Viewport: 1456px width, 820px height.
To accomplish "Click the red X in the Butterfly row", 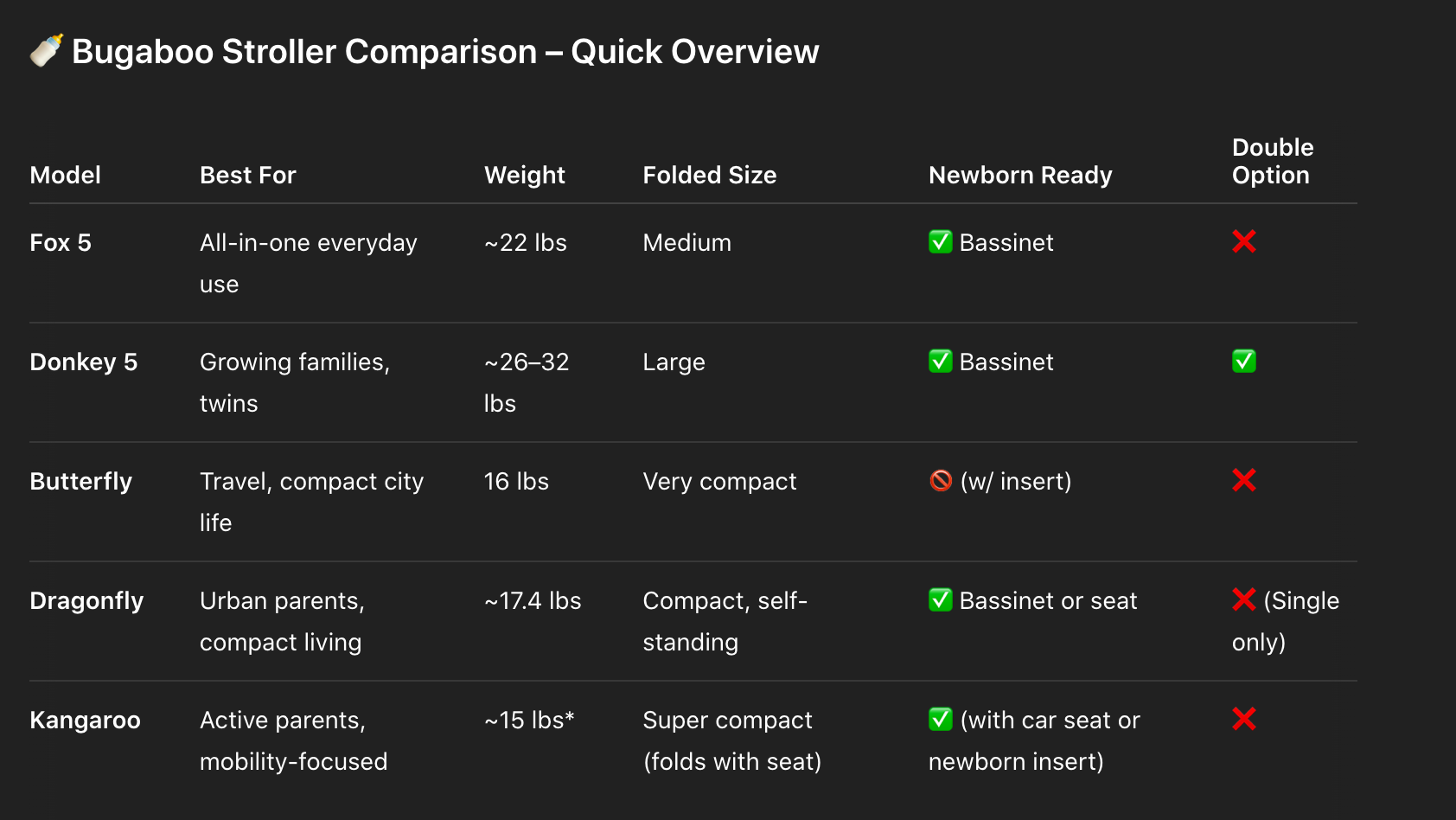I will 1243,481.
